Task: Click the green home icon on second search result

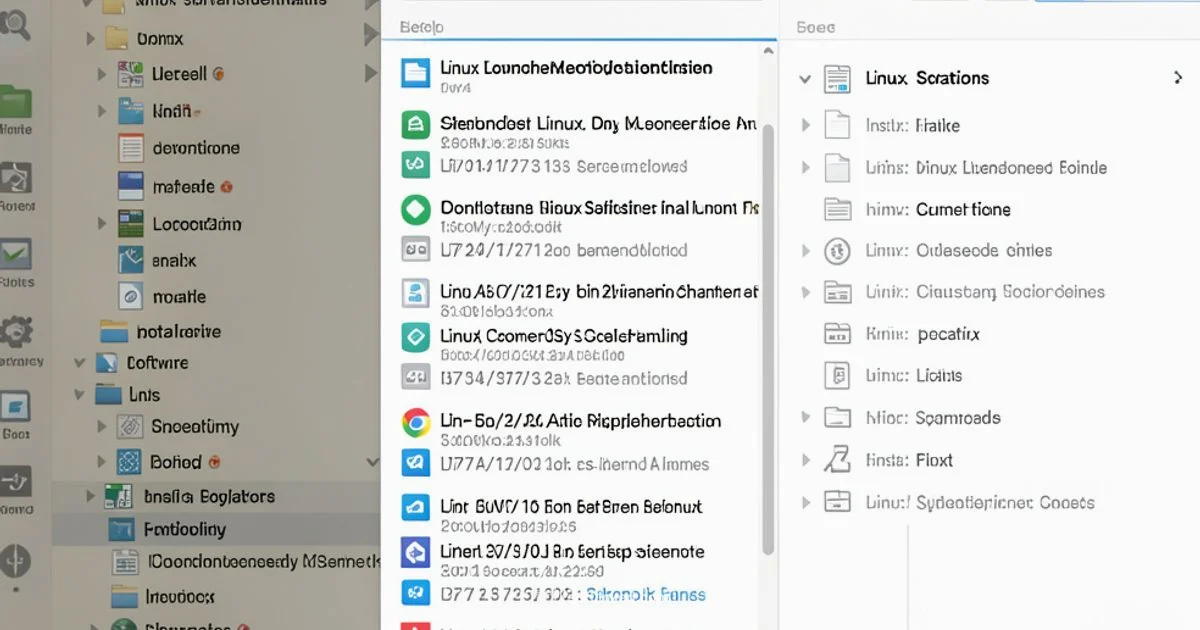Action: (416, 123)
